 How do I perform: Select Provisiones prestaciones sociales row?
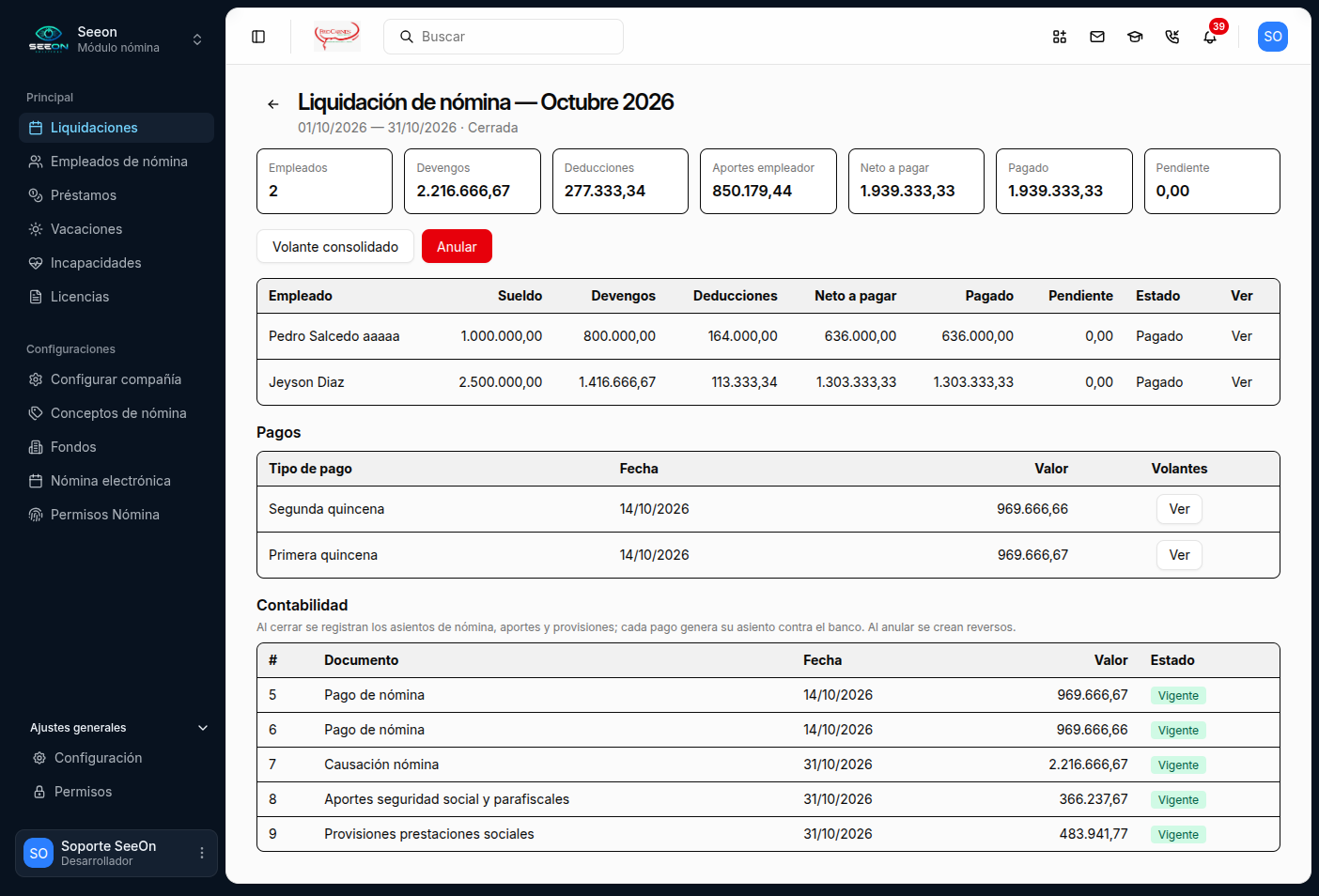click(x=768, y=834)
